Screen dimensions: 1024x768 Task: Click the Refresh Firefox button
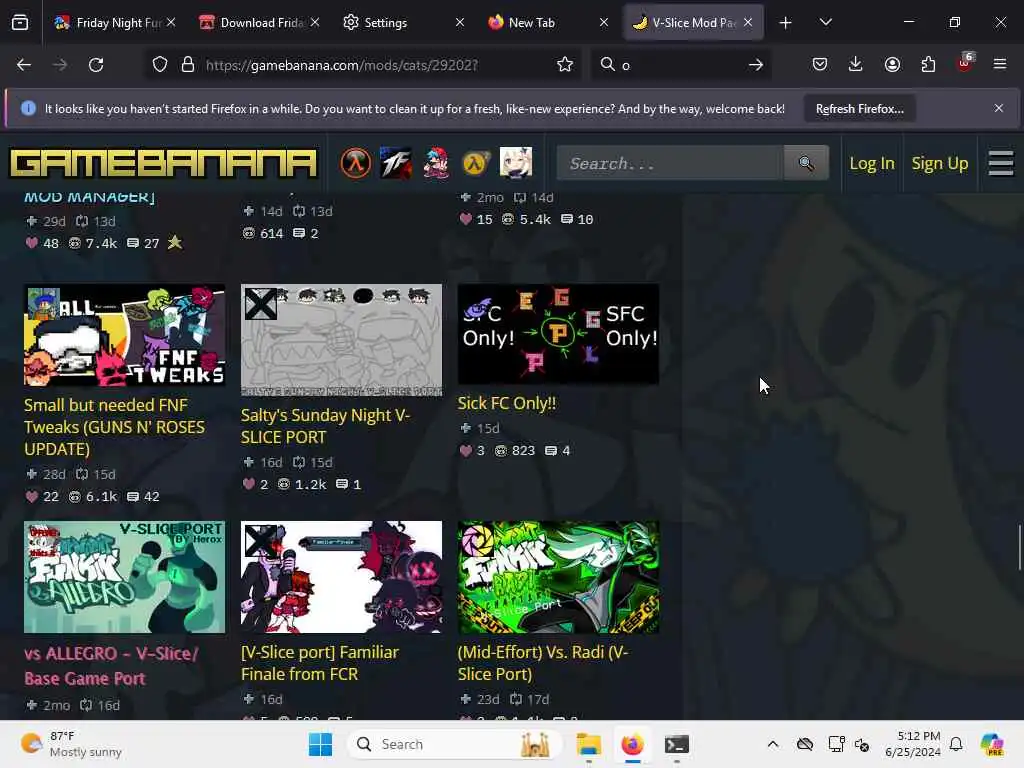click(x=859, y=109)
